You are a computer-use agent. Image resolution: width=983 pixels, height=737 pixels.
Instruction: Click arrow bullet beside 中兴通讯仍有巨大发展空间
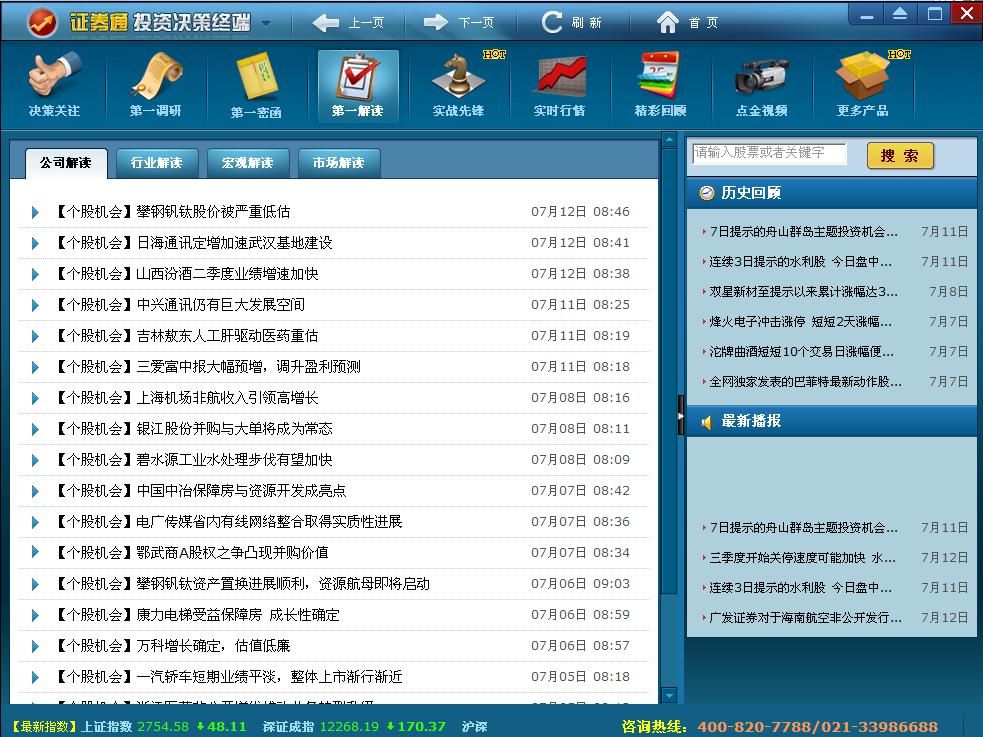pyautogui.click(x=35, y=306)
